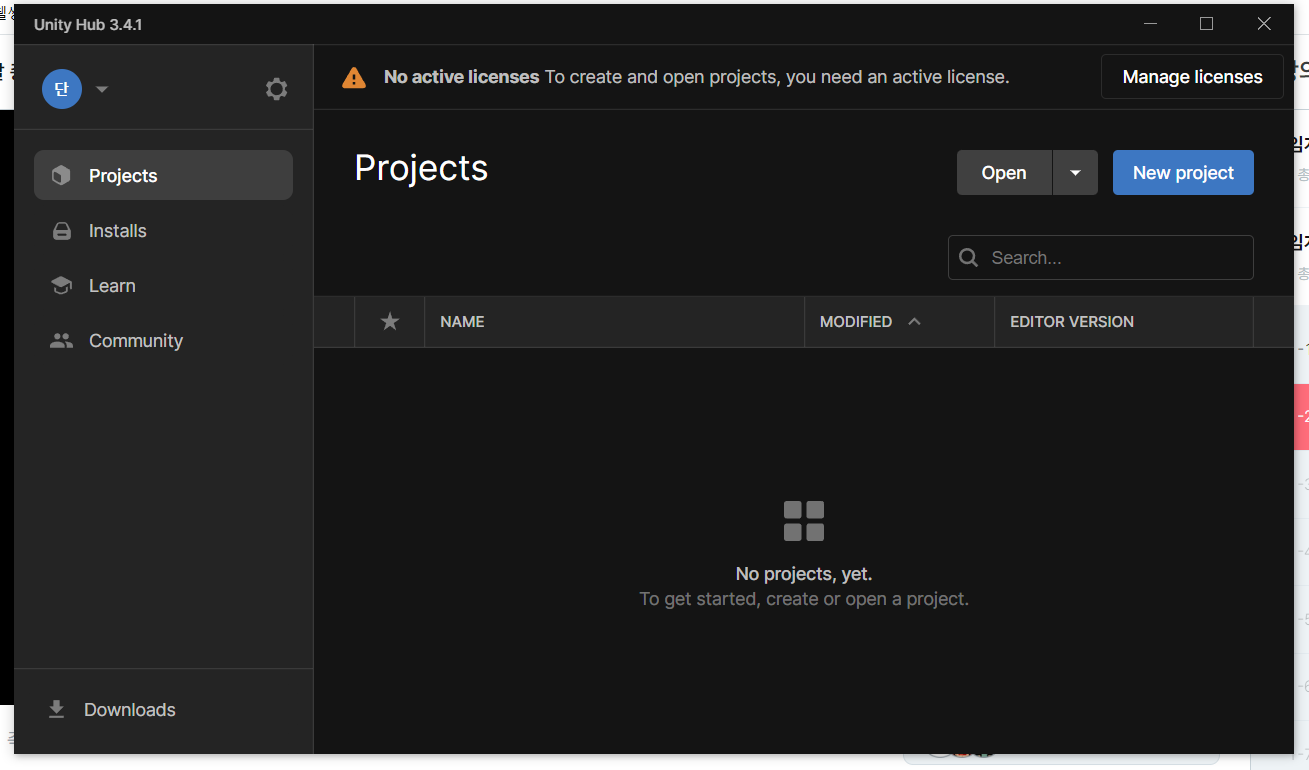Focus the Search projects field
Image resolution: width=1309 pixels, height=770 pixels.
click(1100, 258)
